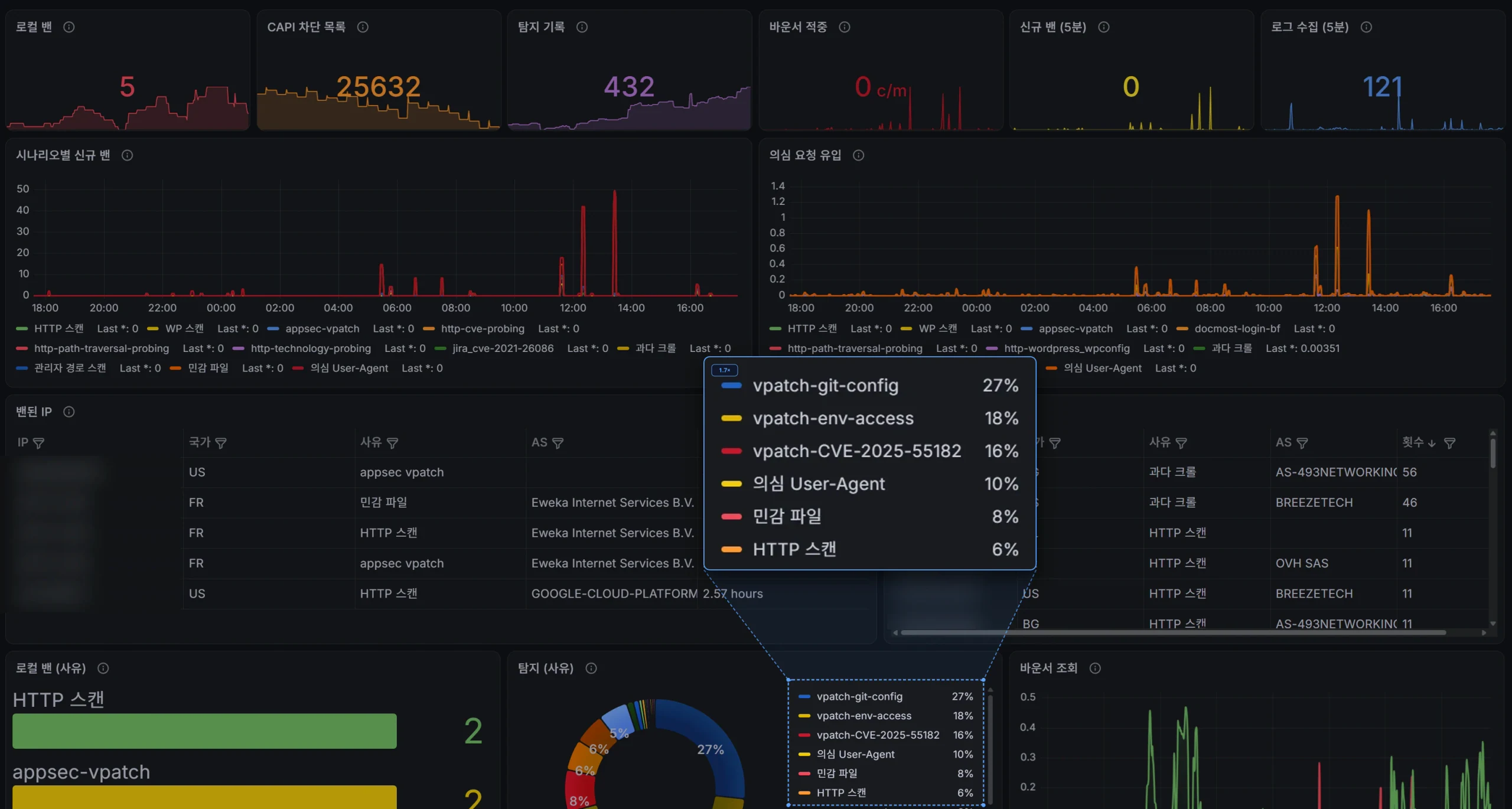The image size is (1512, 809).
Task: Open filter icon on the 횟수 column
Action: pyautogui.click(x=1450, y=443)
